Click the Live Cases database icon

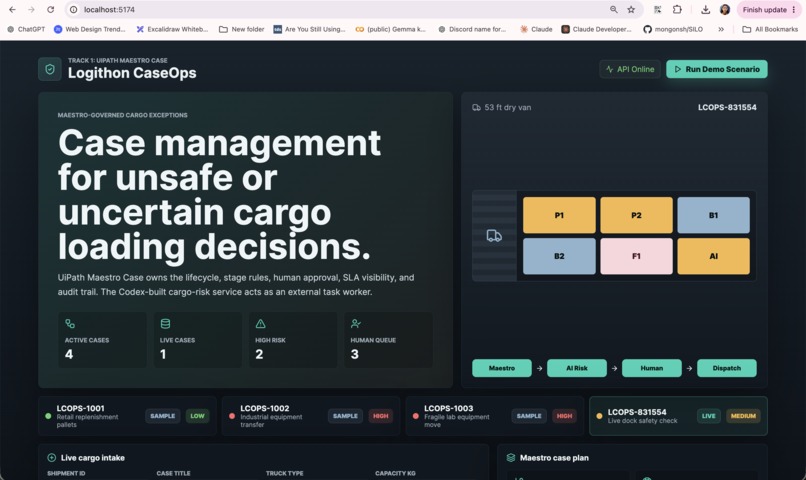pyautogui.click(x=165, y=324)
